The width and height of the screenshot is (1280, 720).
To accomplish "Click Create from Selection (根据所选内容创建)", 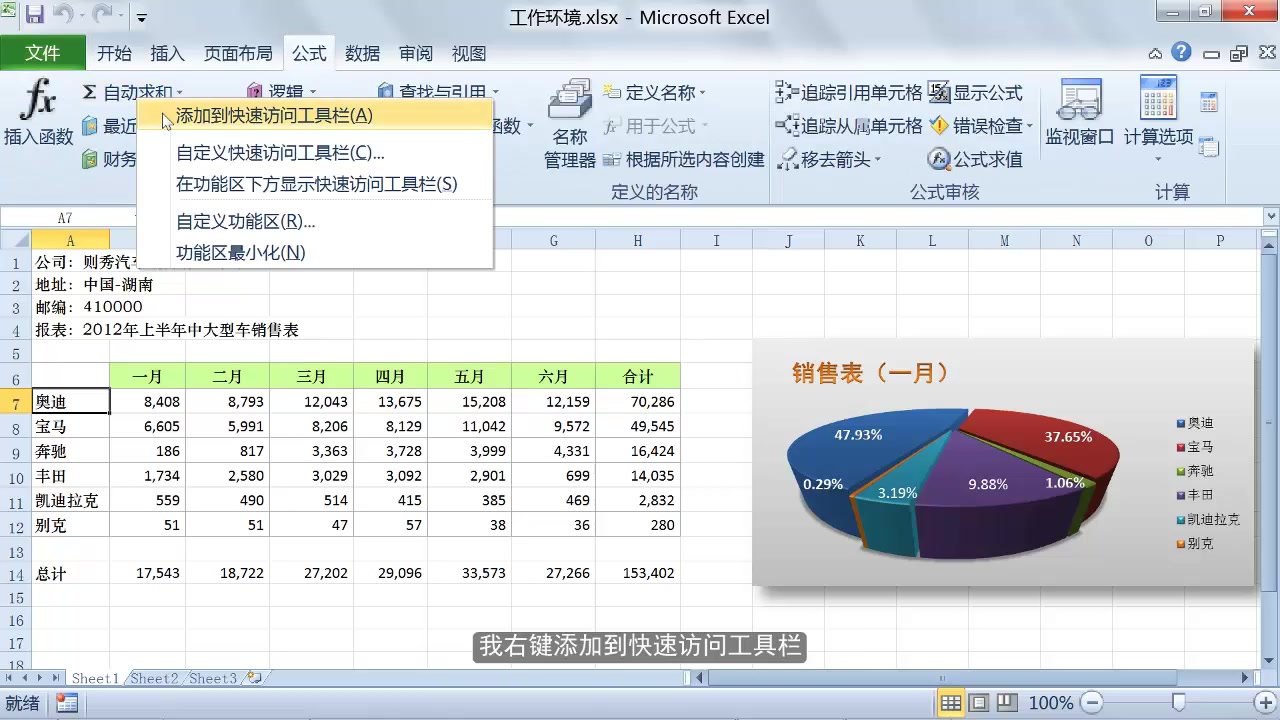I will pos(685,159).
